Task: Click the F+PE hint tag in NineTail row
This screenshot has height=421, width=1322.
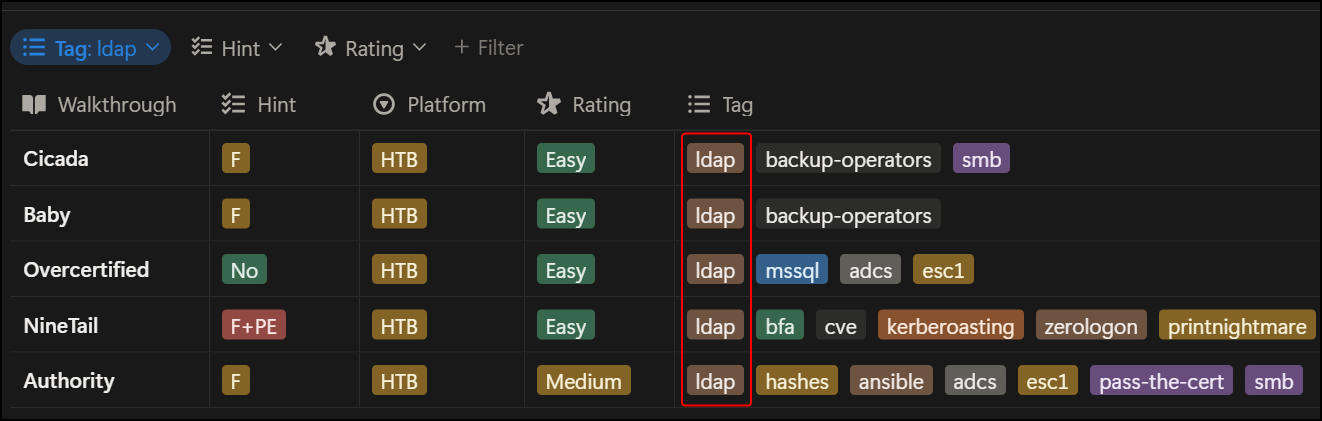Action: (254, 326)
